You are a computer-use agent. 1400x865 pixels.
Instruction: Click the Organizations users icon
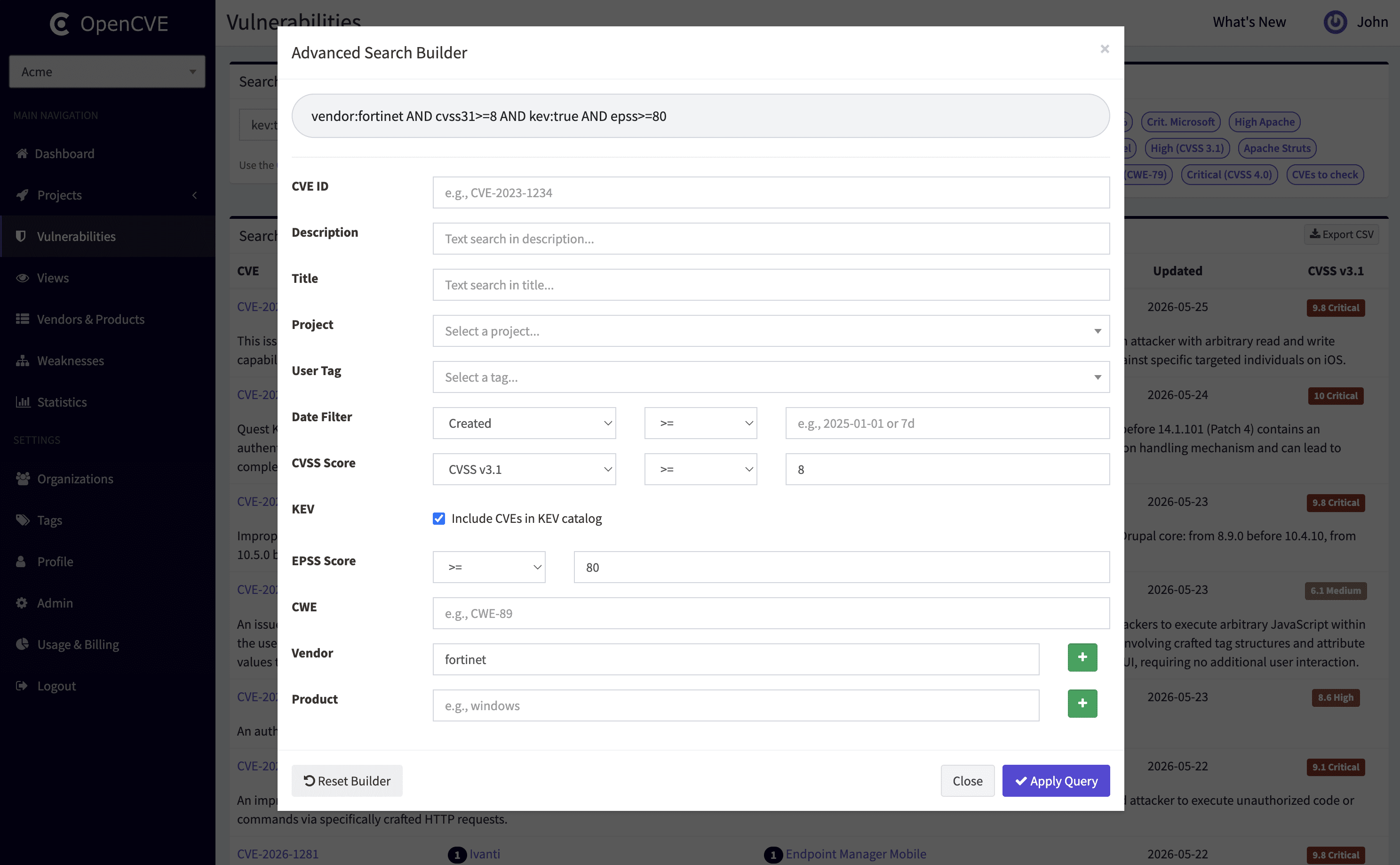click(x=23, y=478)
